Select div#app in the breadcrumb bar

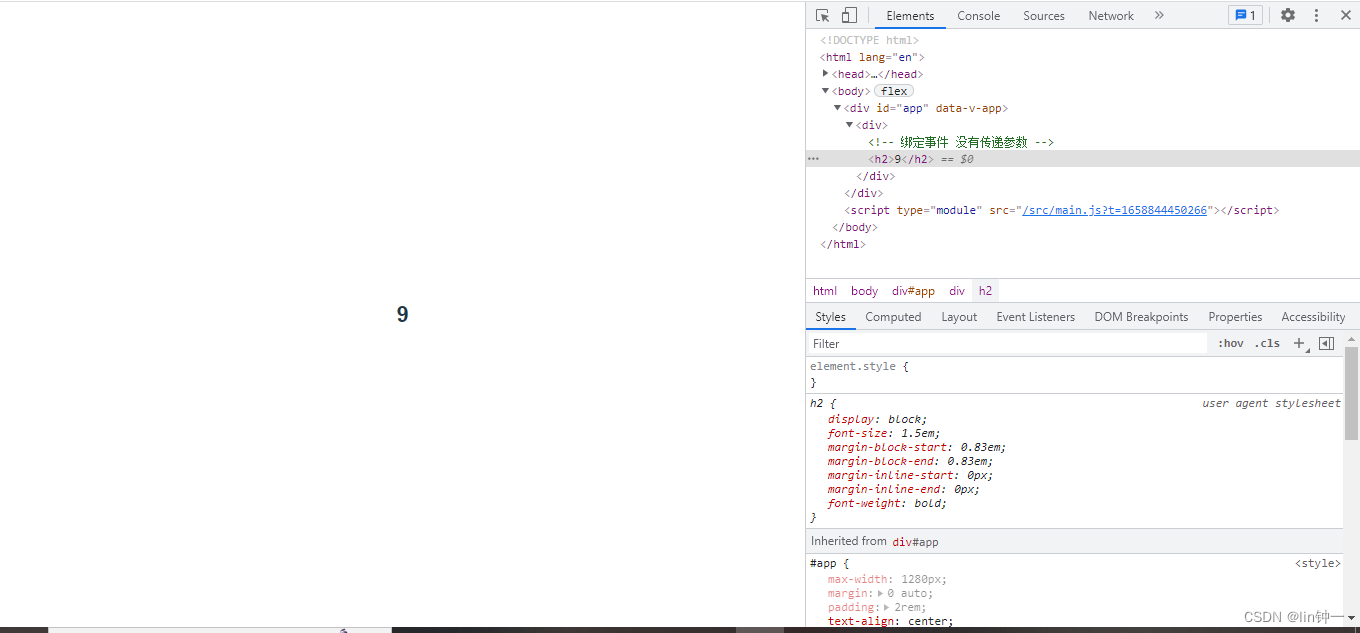(x=913, y=291)
